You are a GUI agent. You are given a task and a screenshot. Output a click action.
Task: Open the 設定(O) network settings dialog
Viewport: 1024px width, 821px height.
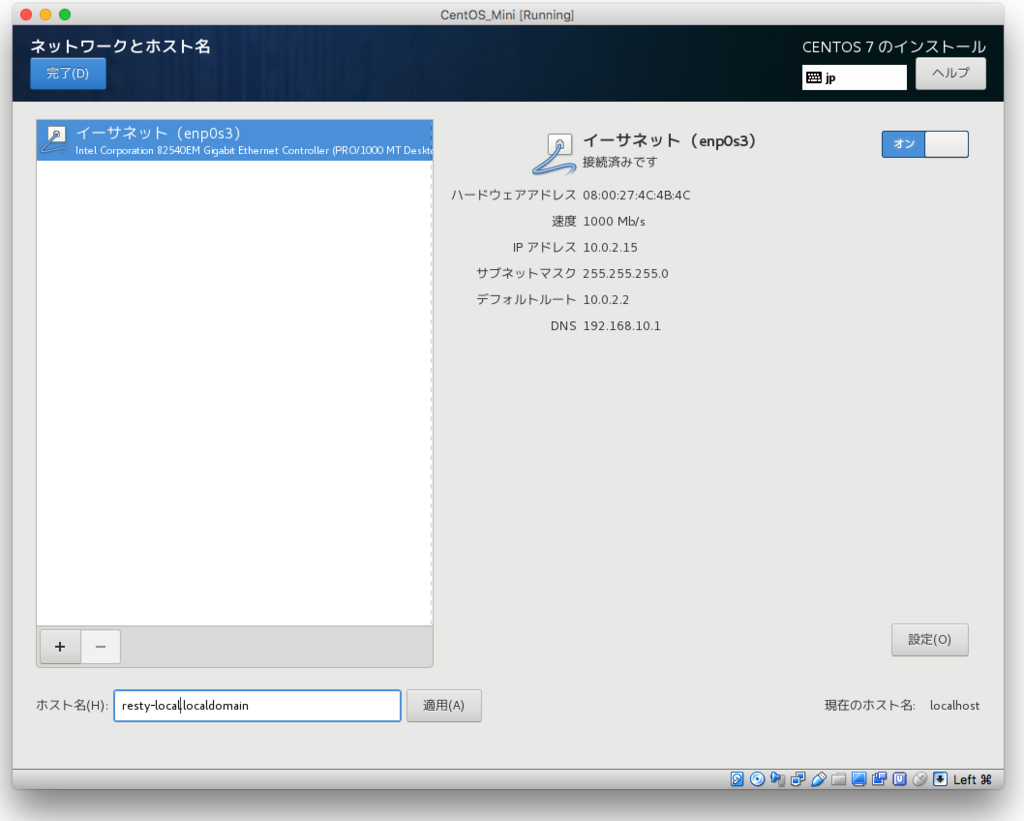929,639
